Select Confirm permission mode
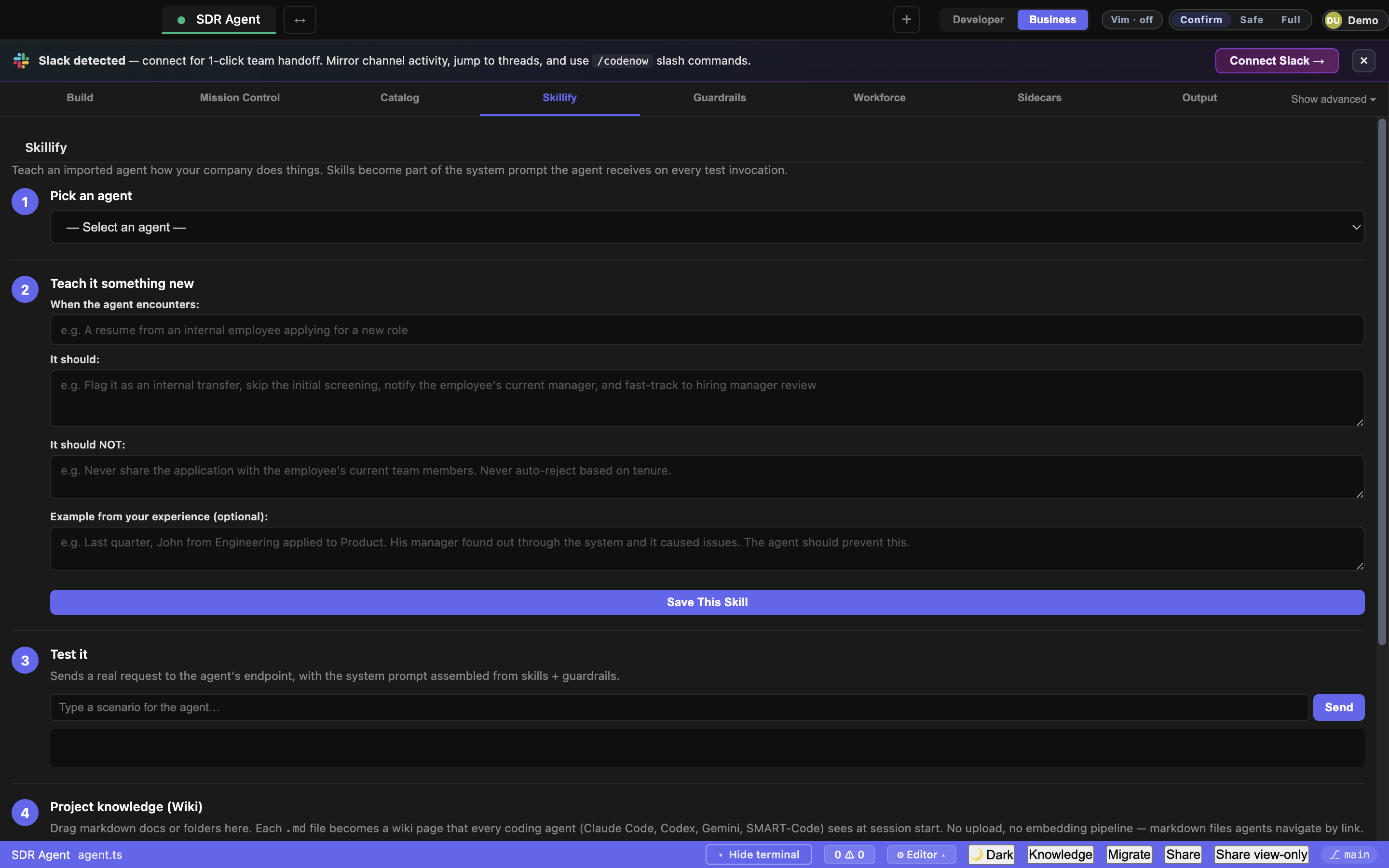 point(1201,19)
